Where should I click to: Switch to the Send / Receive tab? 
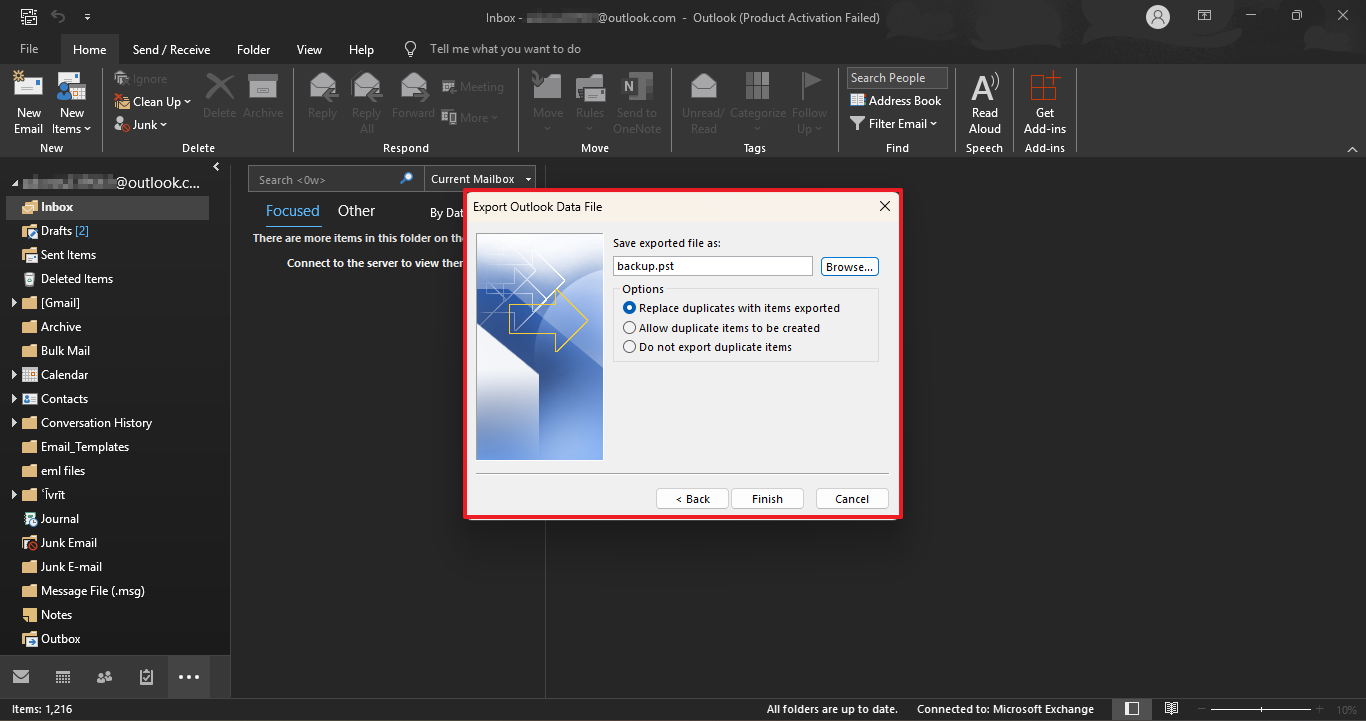170,48
